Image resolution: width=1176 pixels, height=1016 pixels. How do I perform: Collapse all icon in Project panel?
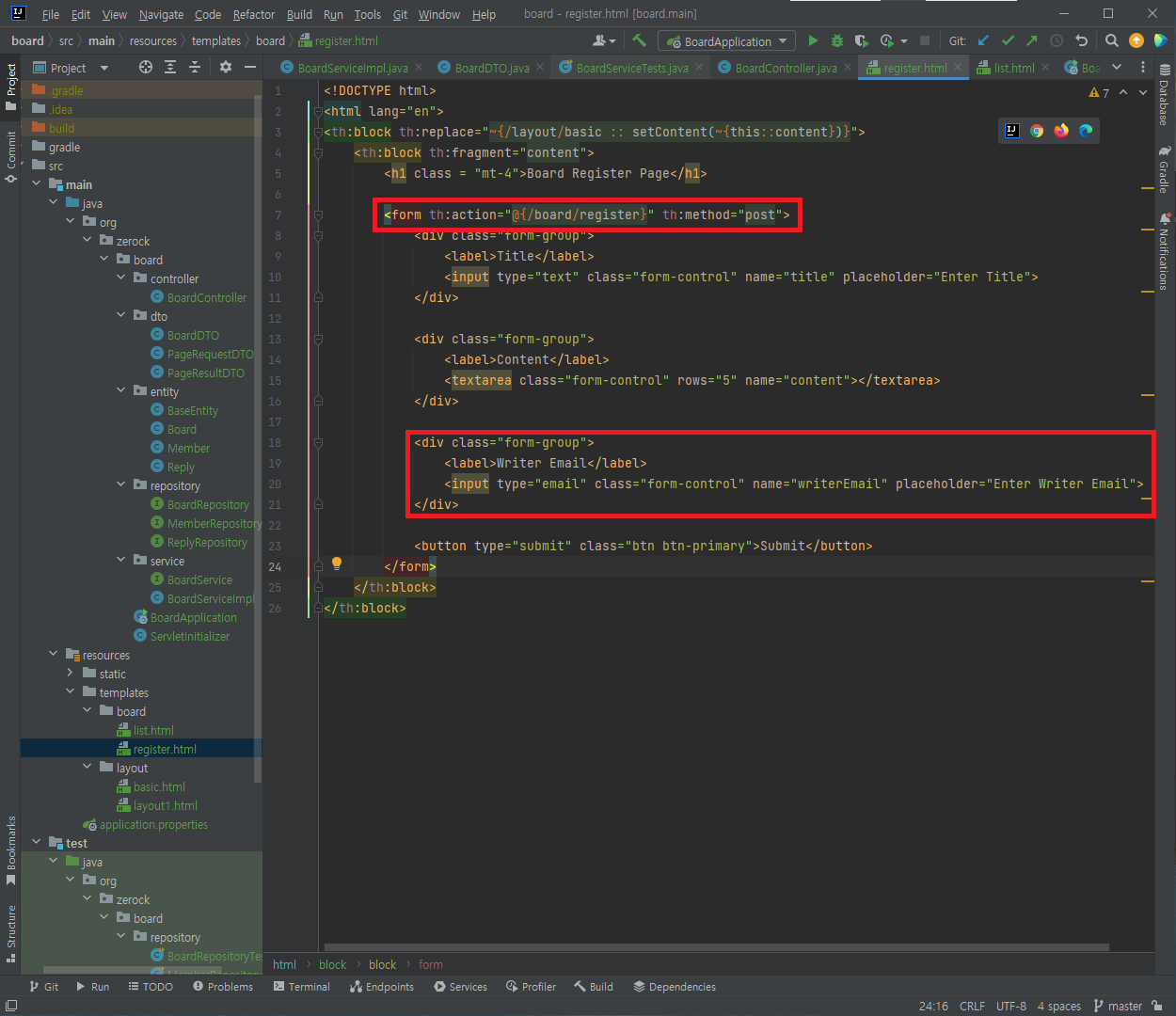click(x=195, y=67)
